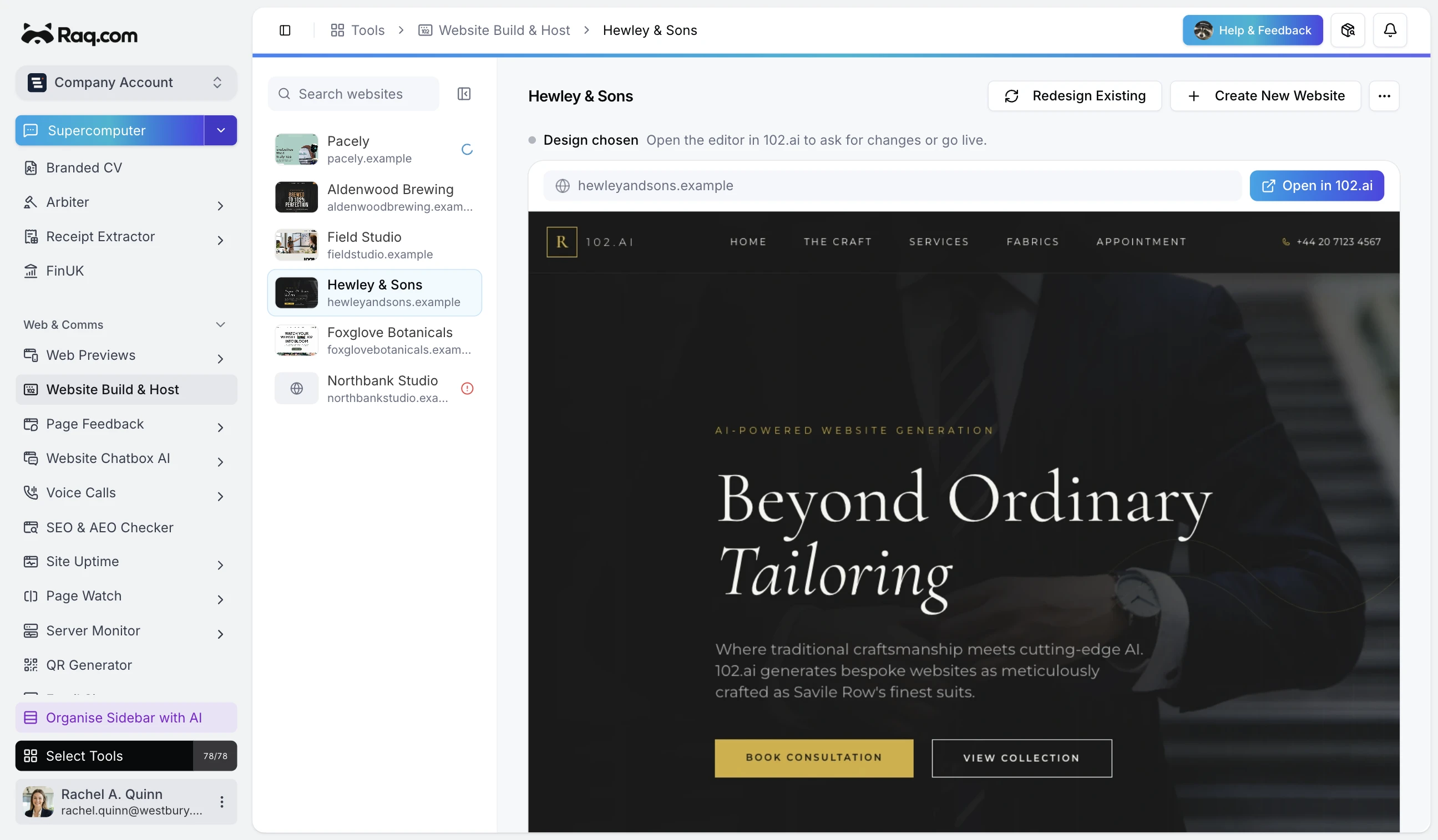Go to Website Build & Host breadcrumb

coord(494,30)
